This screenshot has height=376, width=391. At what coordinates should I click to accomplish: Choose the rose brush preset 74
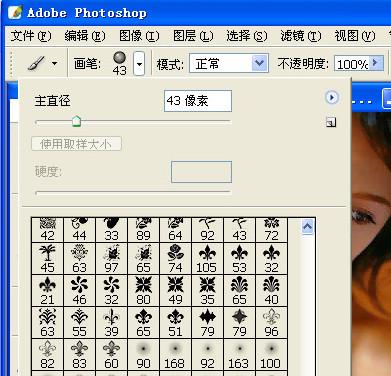(175, 259)
